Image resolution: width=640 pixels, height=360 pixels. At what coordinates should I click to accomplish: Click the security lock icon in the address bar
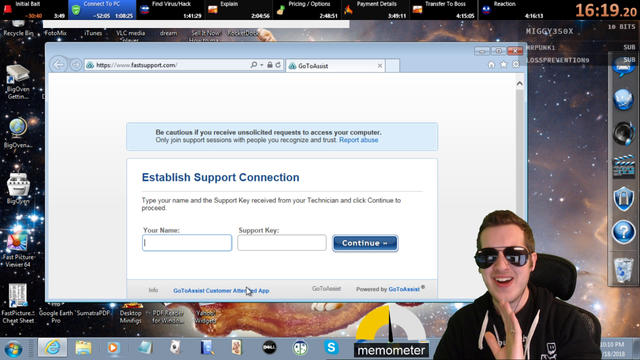(270, 65)
